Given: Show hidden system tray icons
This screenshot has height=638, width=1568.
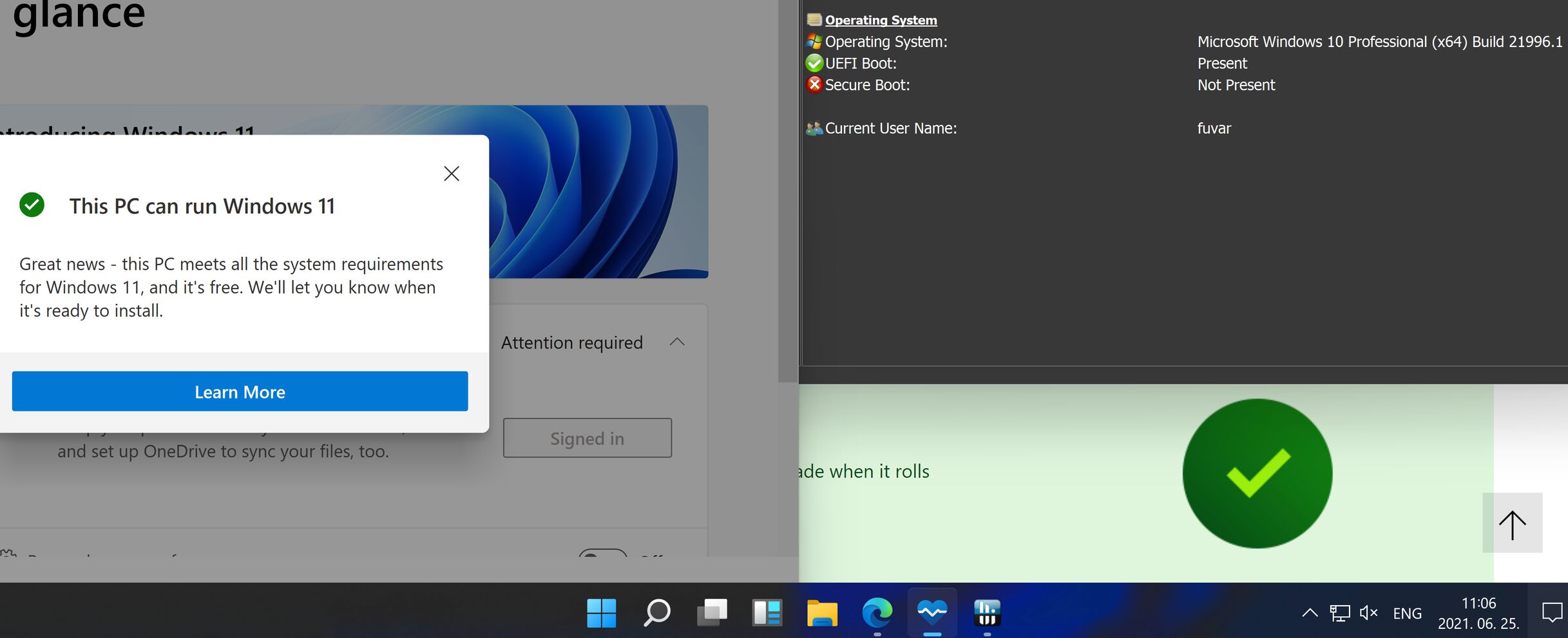Looking at the screenshot, I should [1310, 613].
